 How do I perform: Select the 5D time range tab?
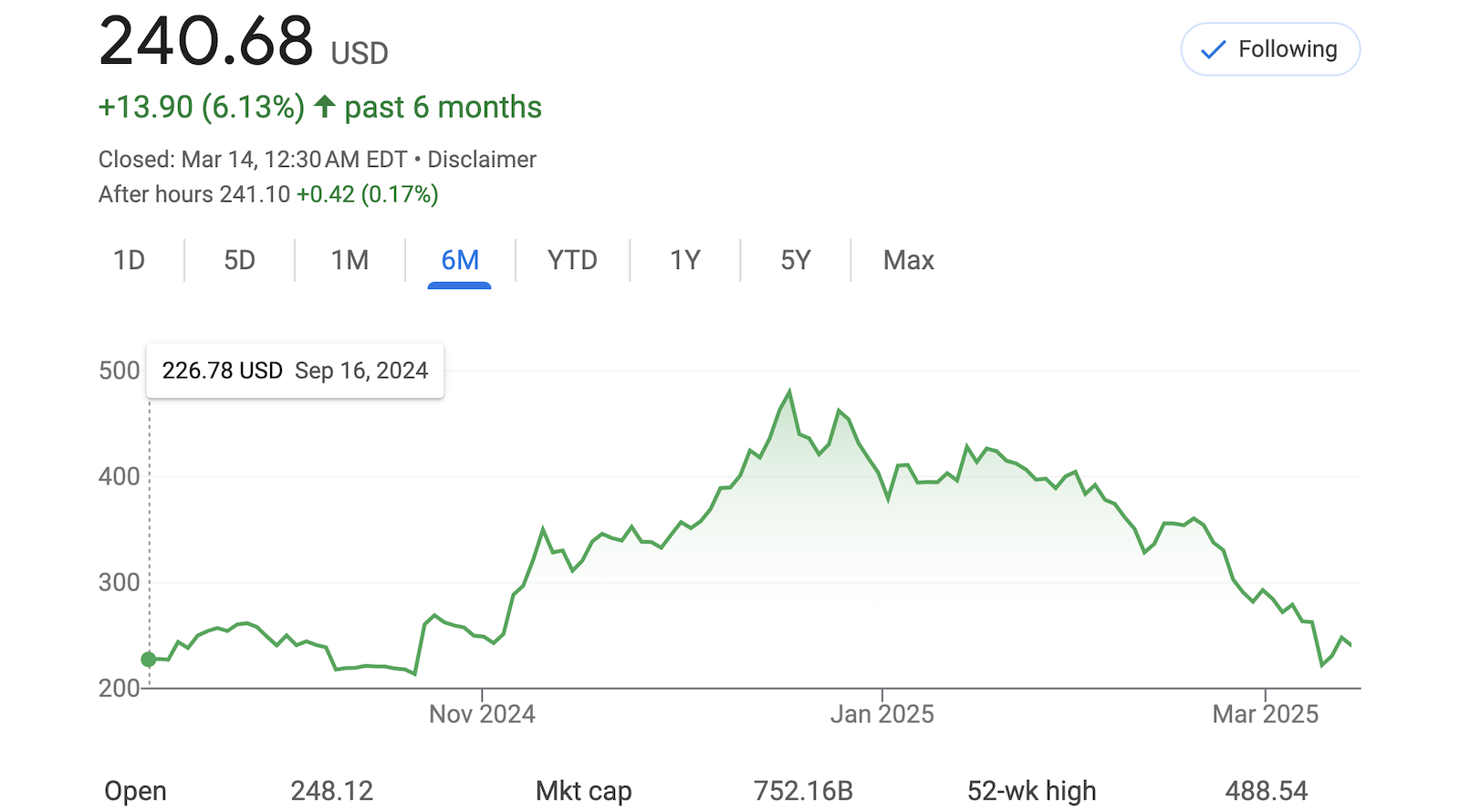239,260
